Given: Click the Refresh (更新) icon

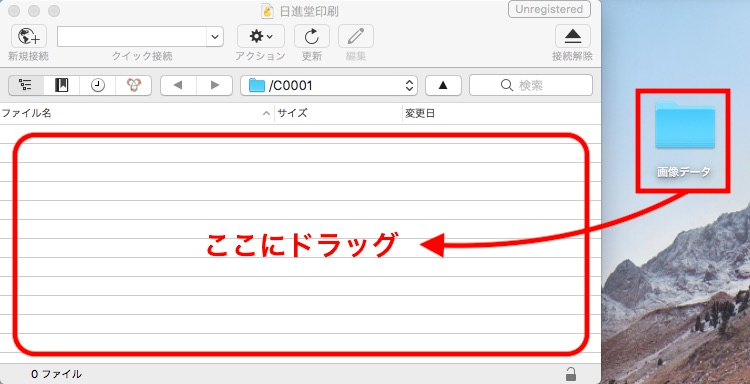Looking at the screenshot, I should 311,36.
